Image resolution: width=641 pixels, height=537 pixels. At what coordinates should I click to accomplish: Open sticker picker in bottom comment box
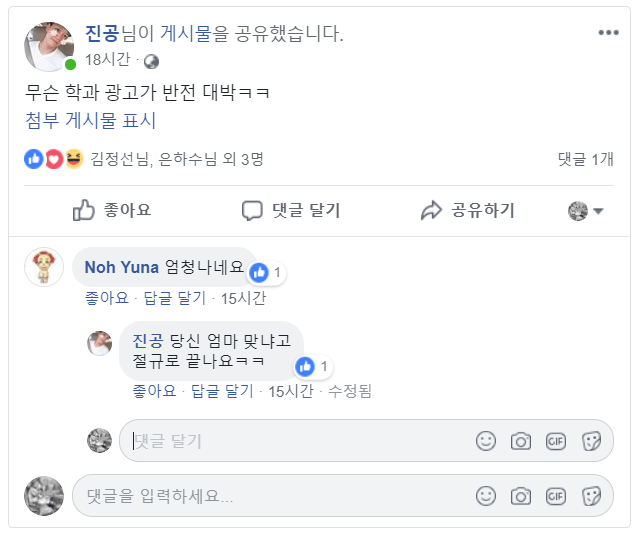pos(591,495)
